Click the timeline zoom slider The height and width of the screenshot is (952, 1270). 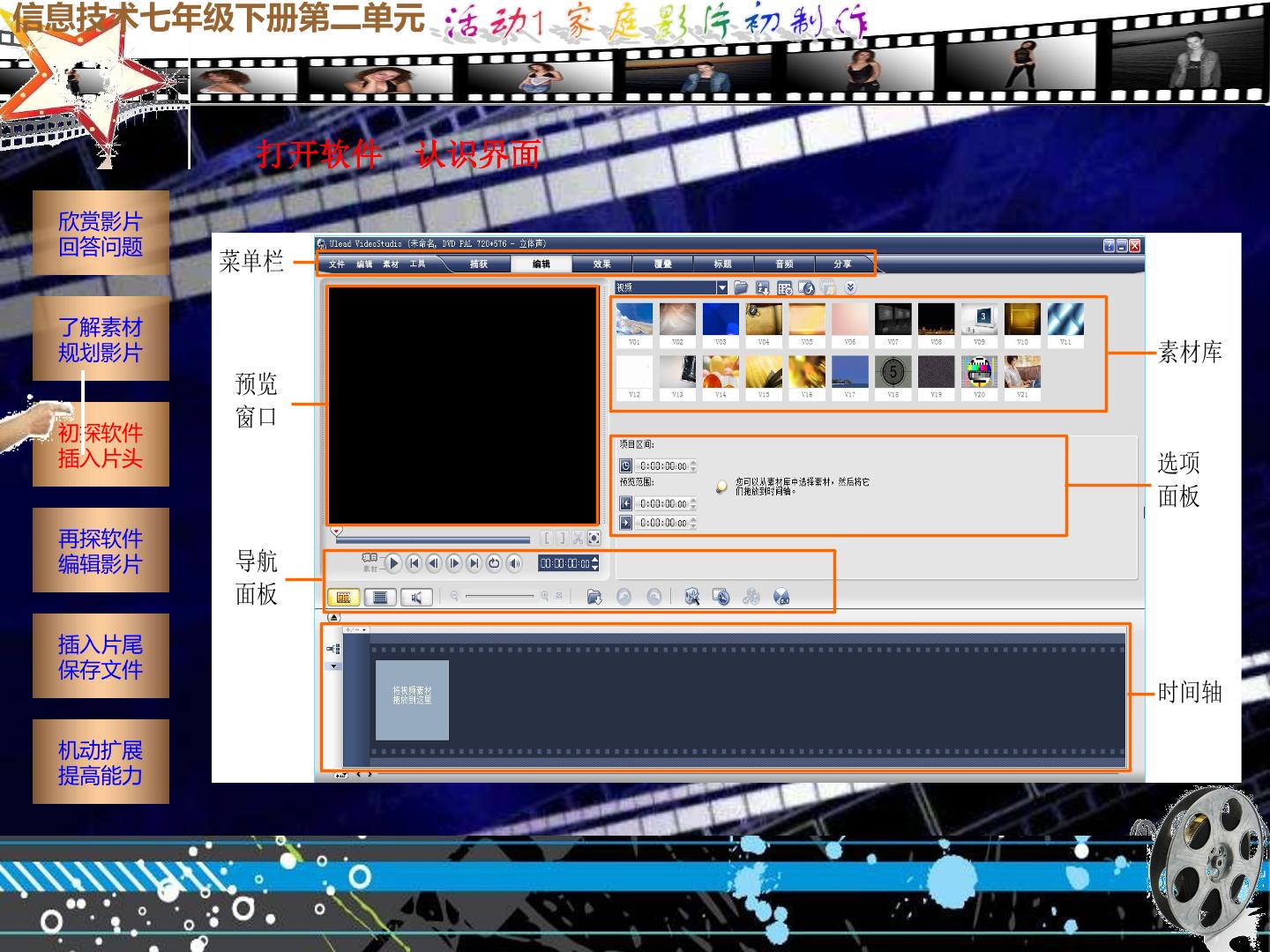point(499,597)
